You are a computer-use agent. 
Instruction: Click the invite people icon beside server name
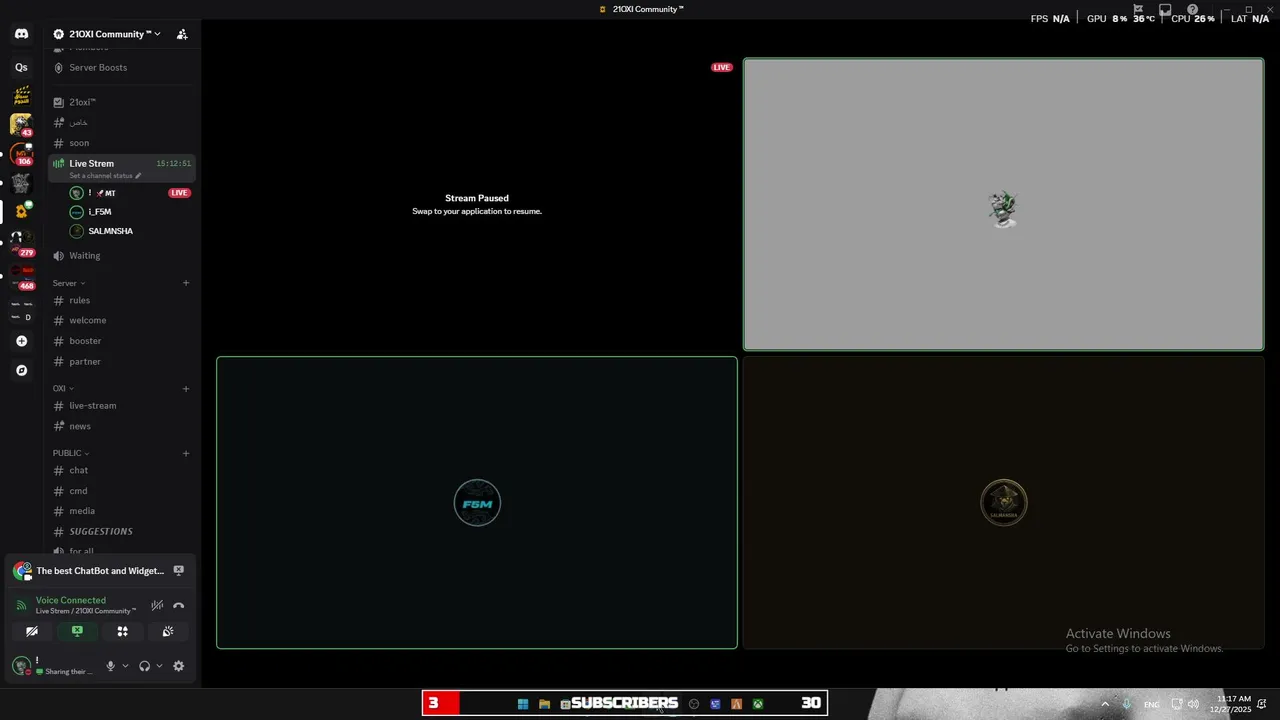[182, 34]
